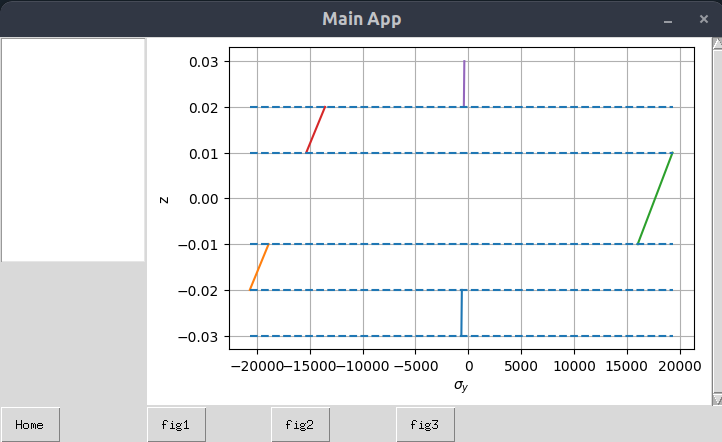This screenshot has height=442, width=722.
Task: Switch to the fig2 plot
Action: [299, 424]
